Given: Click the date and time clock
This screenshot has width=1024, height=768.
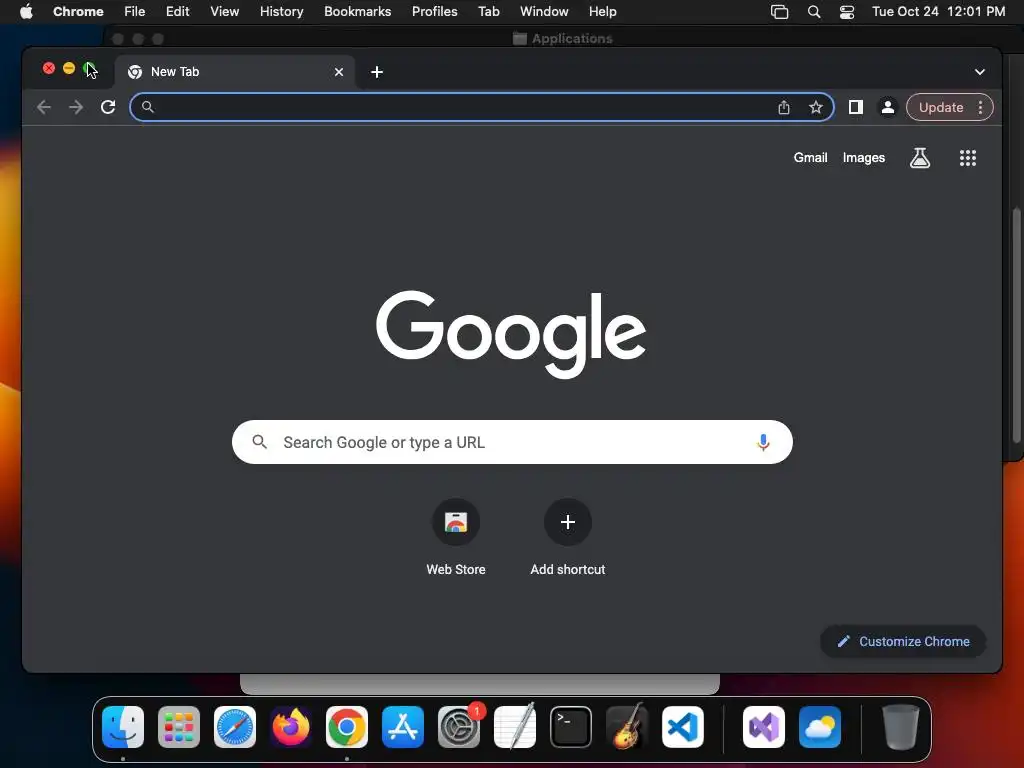Looking at the screenshot, I should [x=938, y=12].
